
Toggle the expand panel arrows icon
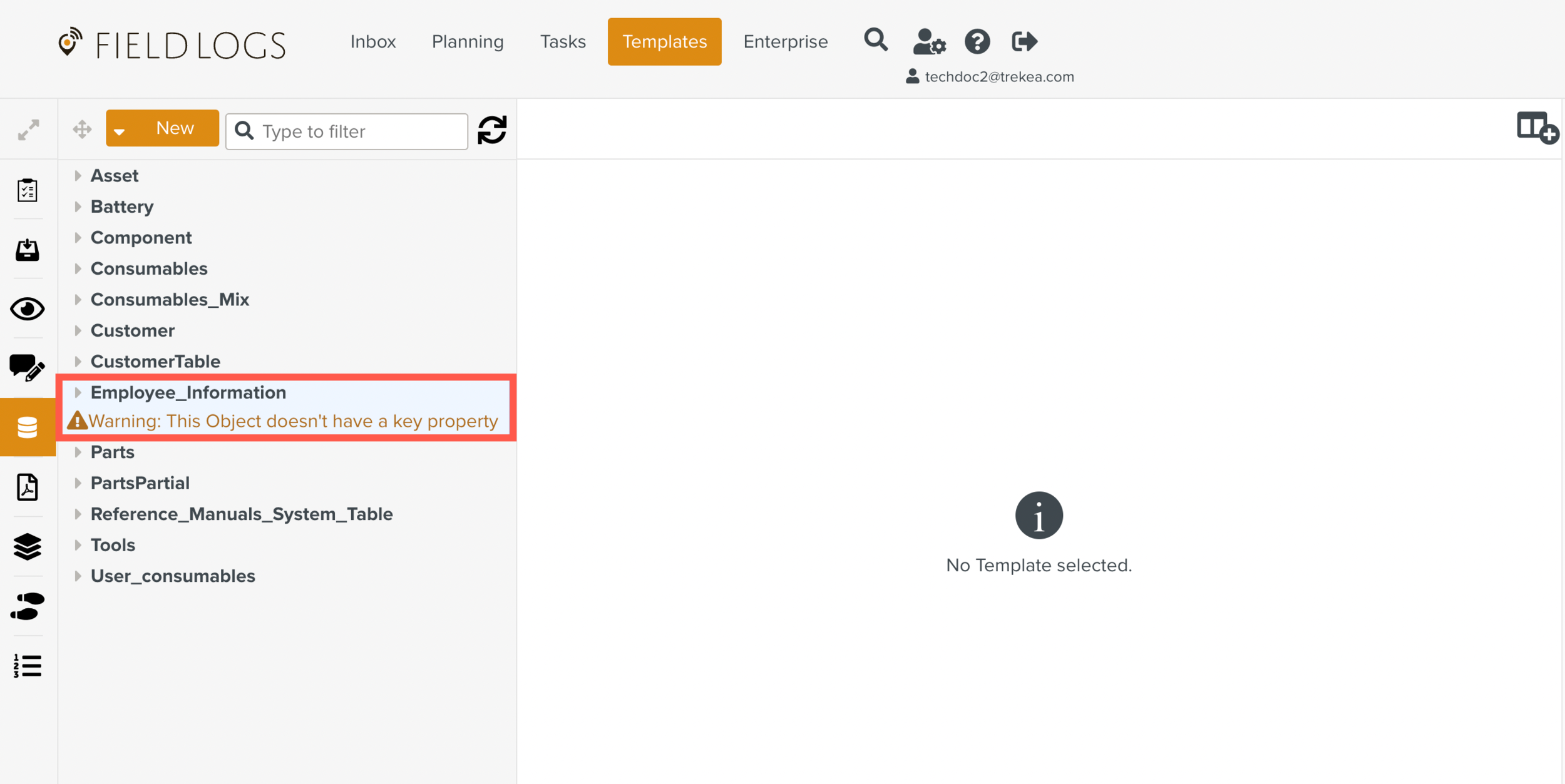pyautogui.click(x=28, y=130)
